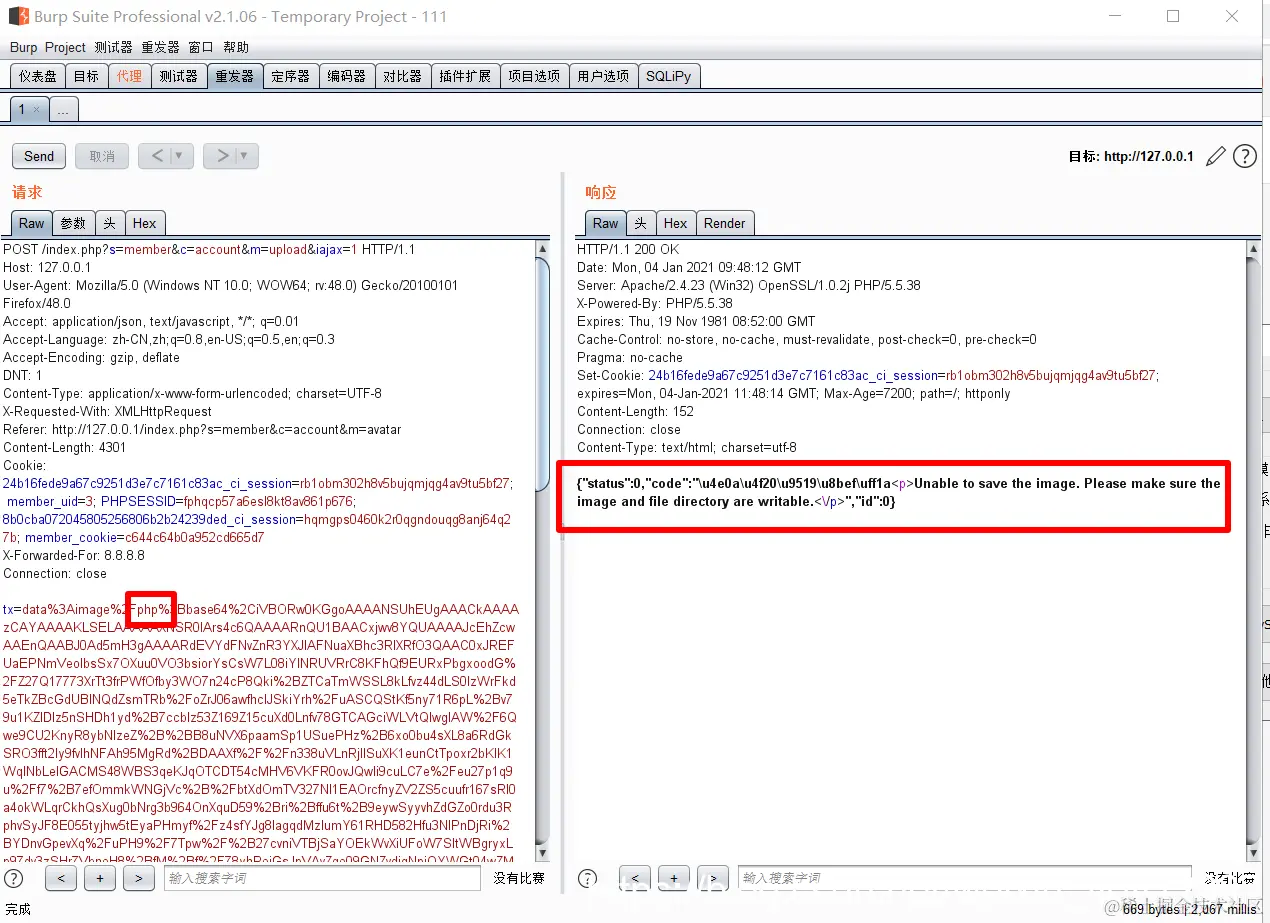The width and height of the screenshot is (1270, 923).
Task: Focus the request search input field
Action: [323, 878]
